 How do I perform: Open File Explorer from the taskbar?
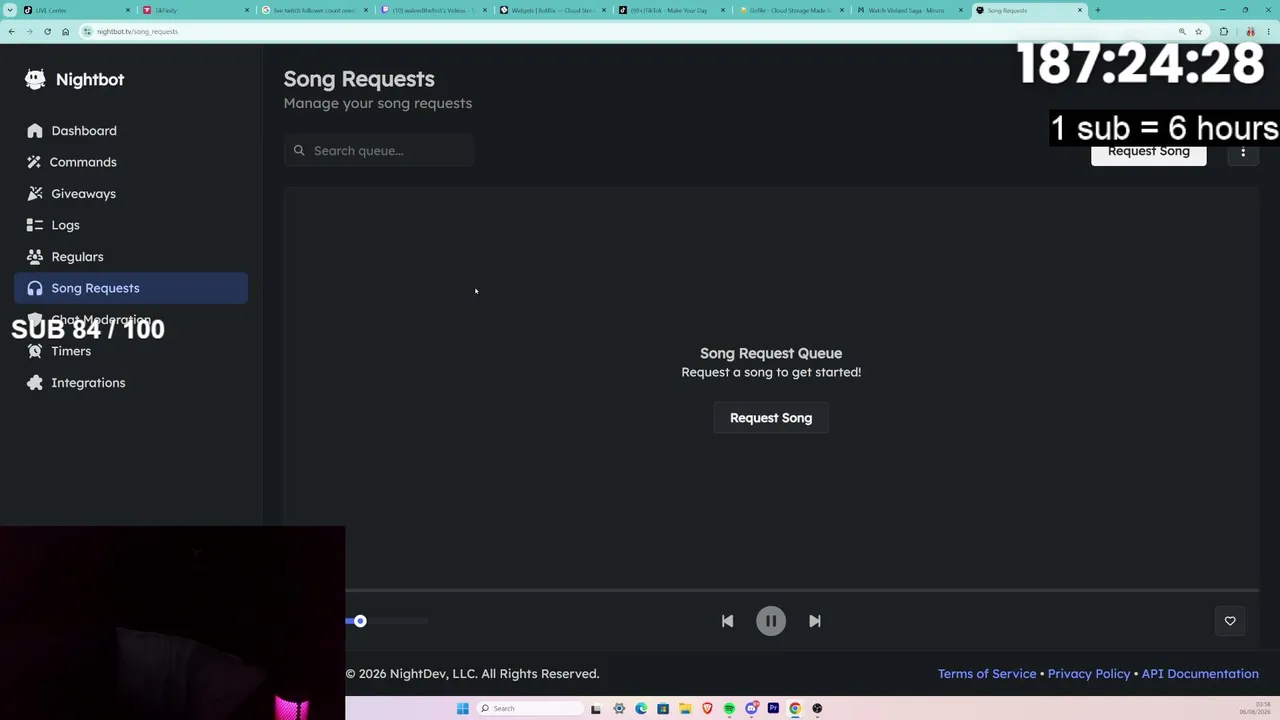point(685,709)
